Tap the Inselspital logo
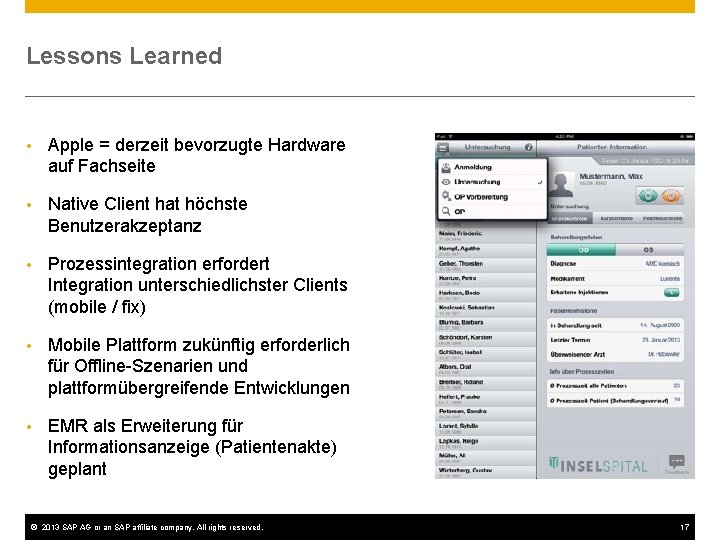The width and height of the screenshot is (720, 540). pos(598,465)
